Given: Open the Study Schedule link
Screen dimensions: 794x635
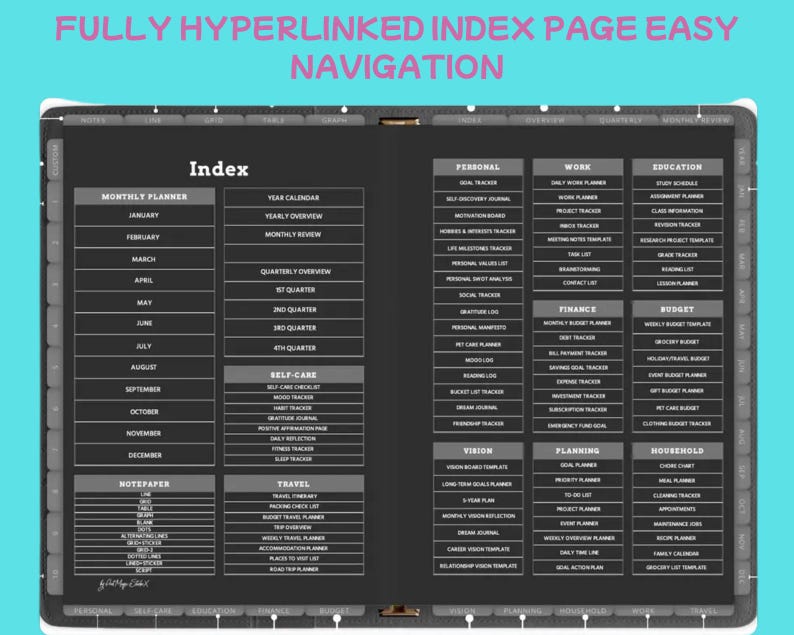Looking at the screenshot, I should click(677, 183).
